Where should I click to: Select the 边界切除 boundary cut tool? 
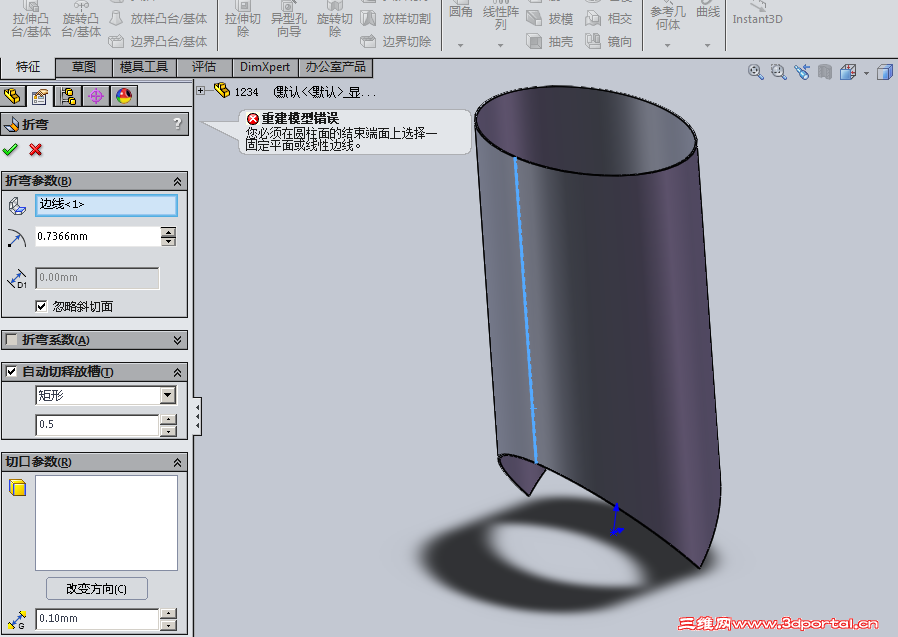(x=396, y=41)
